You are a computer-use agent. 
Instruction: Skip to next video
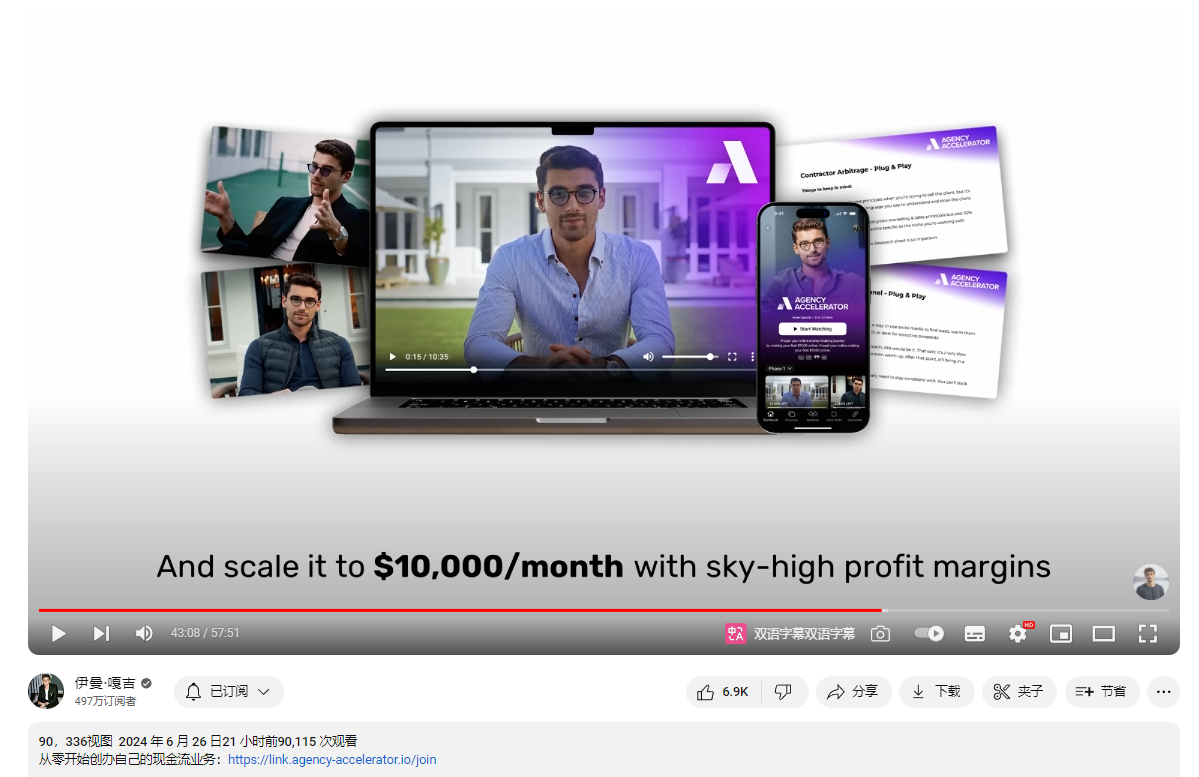pos(101,633)
